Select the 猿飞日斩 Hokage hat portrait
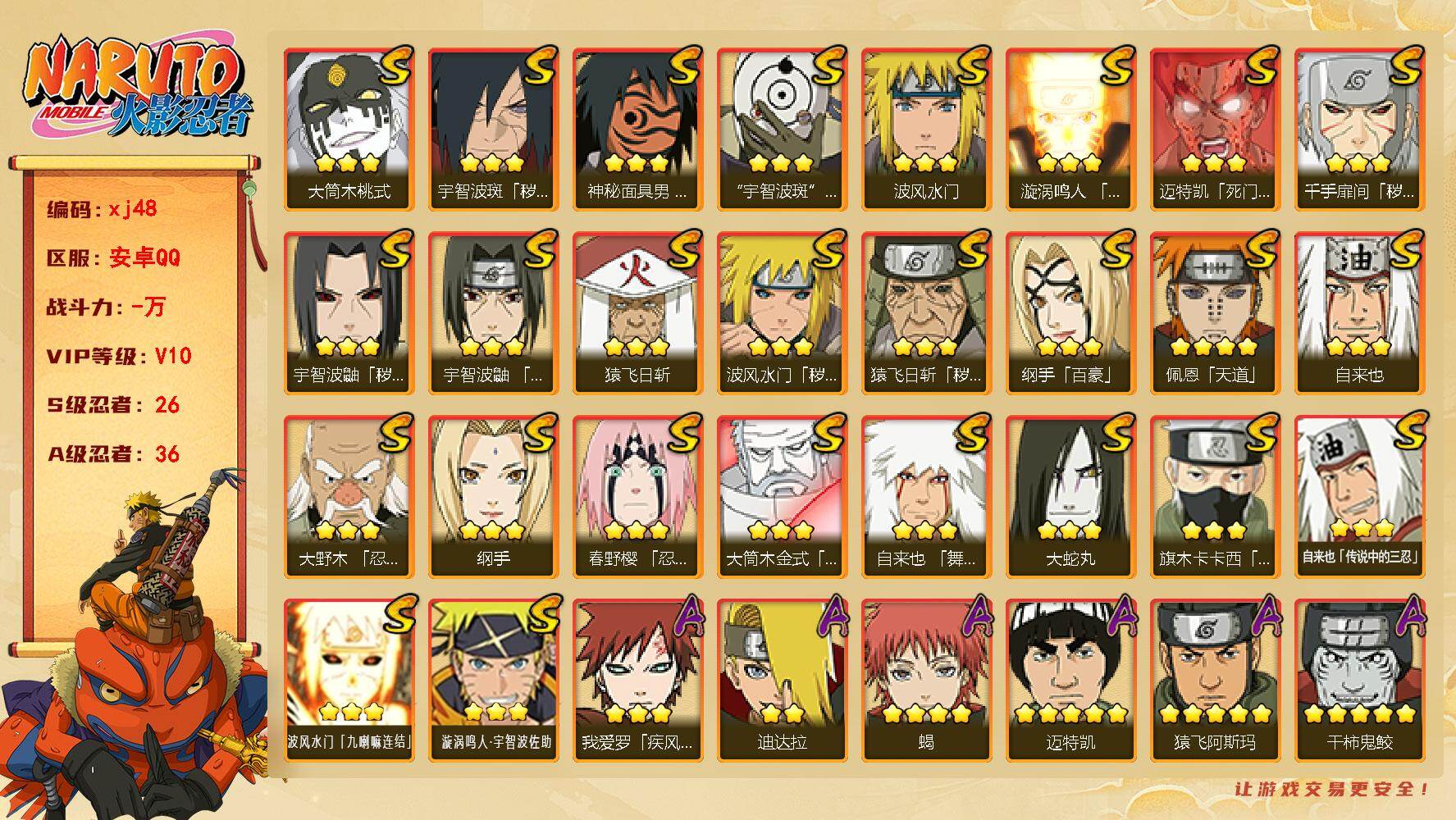1456x820 pixels. (637, 313)
